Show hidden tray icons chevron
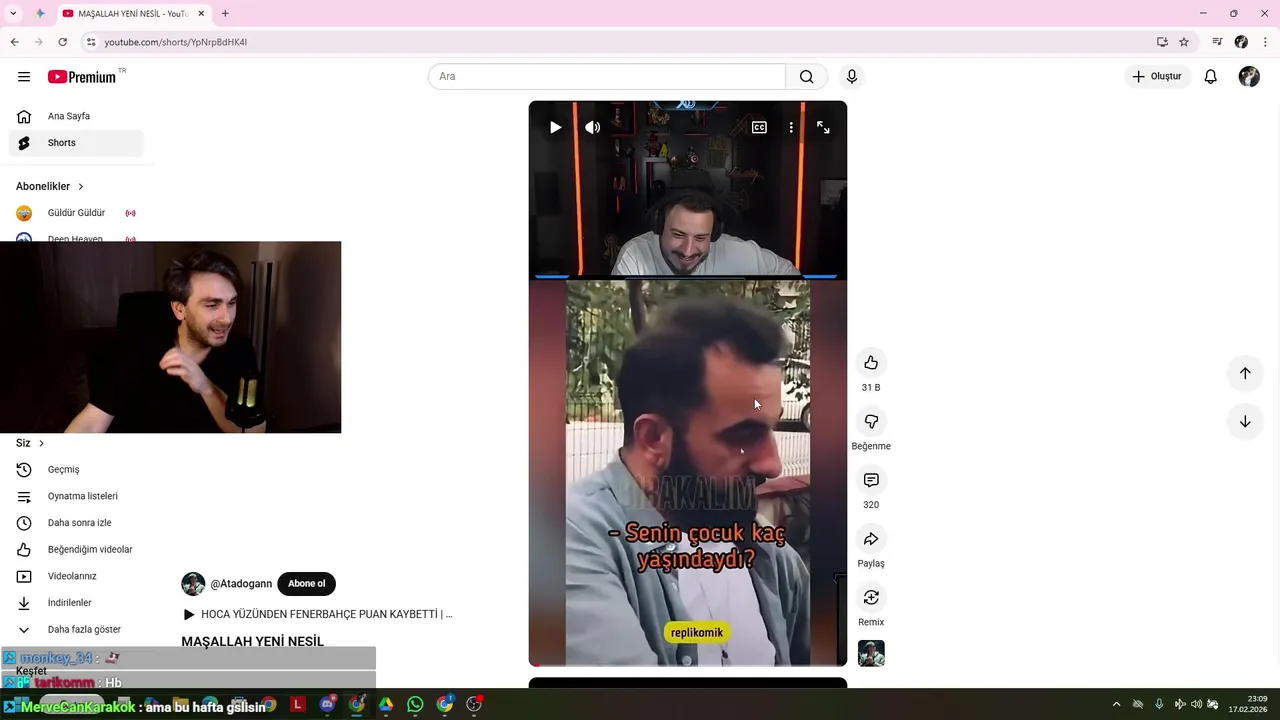Image resolution: width=1280 pixels, height=720 pixels. click(x=1116, y=705)
